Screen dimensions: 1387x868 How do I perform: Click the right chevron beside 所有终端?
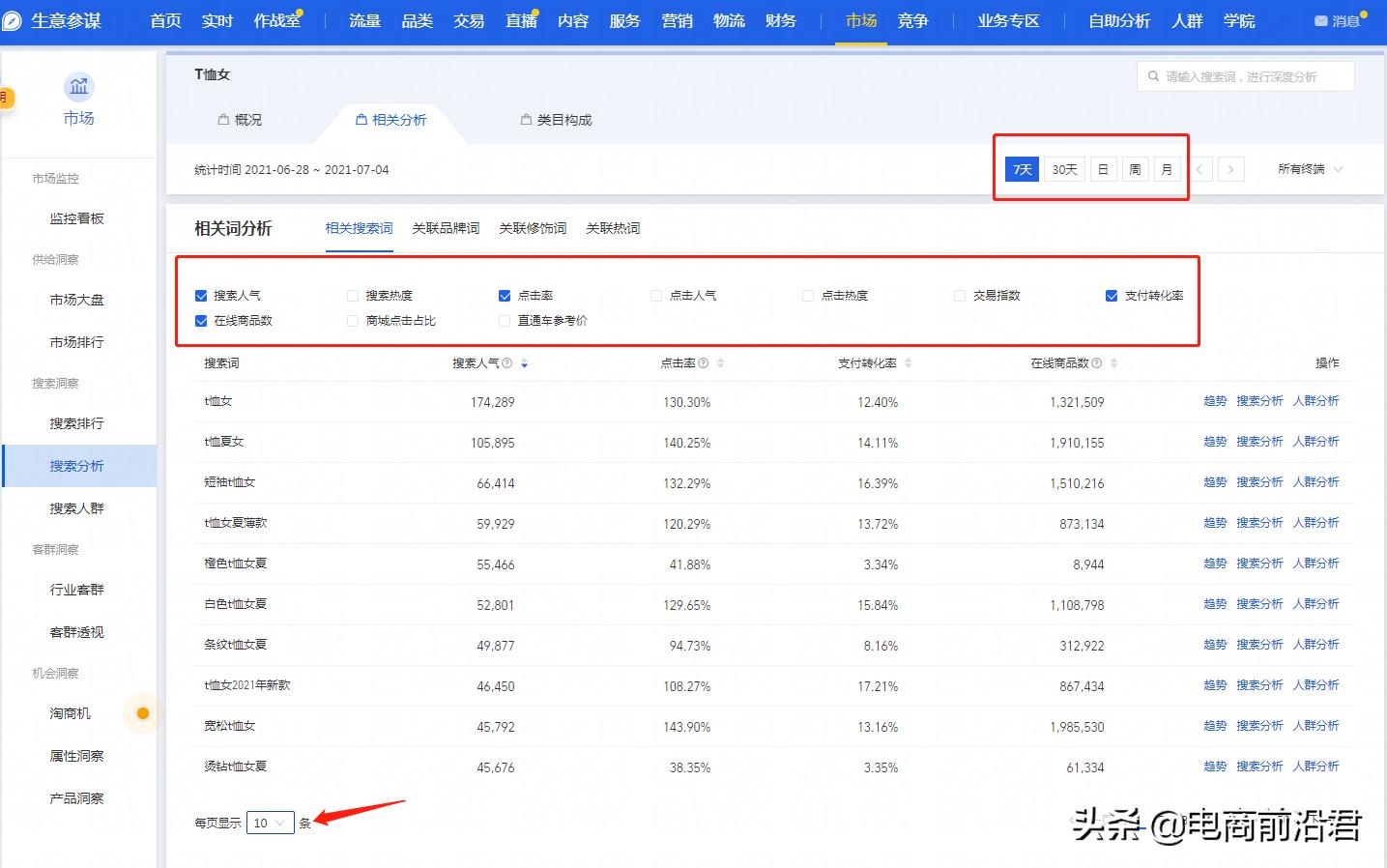pos(1231,169)
